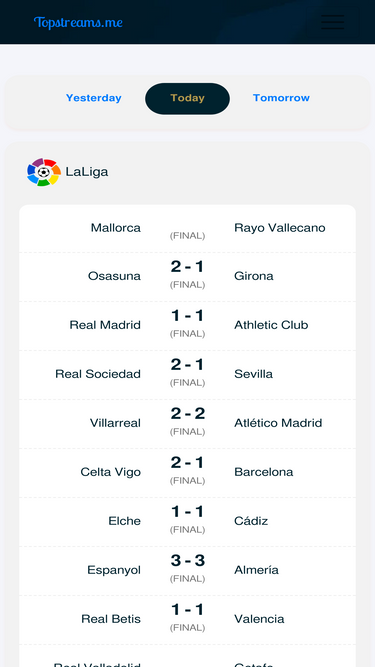Viewport: 375px width, 667px height.
Task: Click the Valencia team name
Action: (x=259, y=619)
